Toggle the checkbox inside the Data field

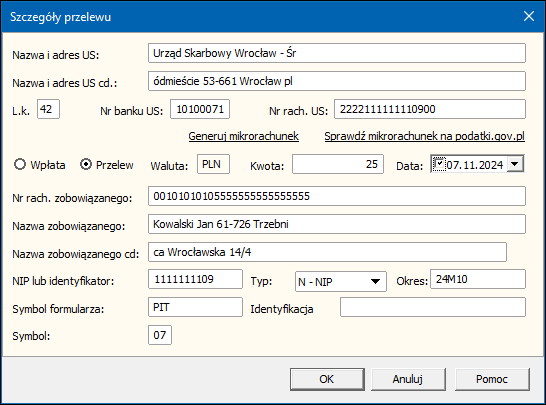439,164
